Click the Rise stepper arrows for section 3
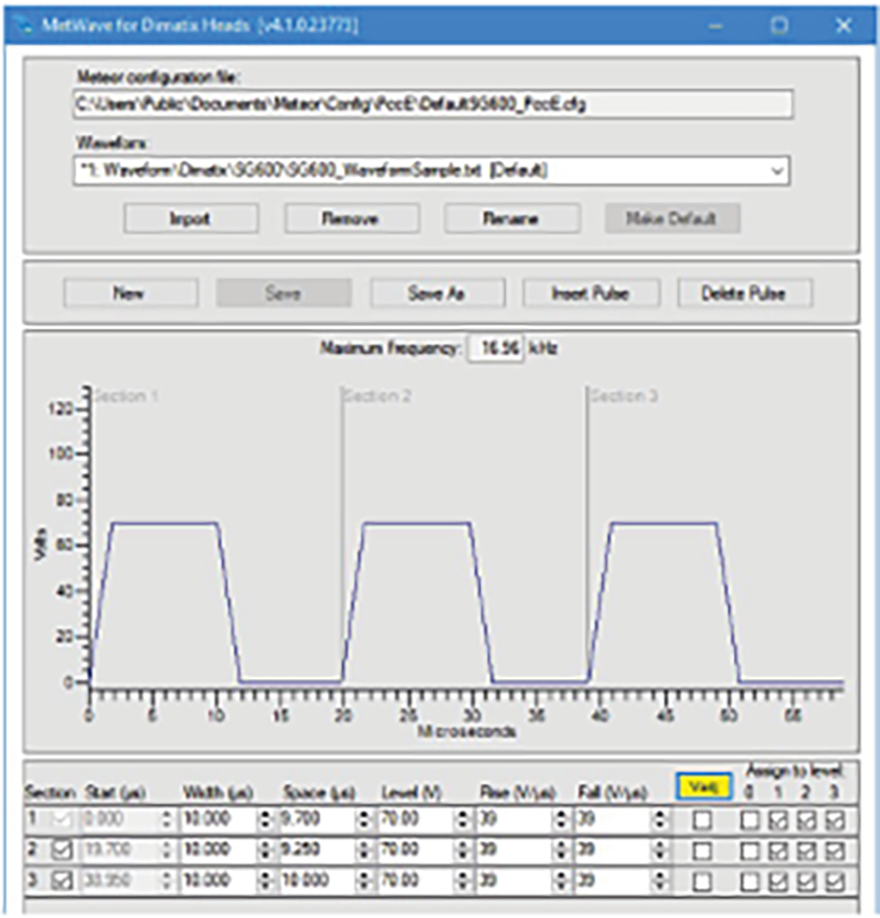 561,881
